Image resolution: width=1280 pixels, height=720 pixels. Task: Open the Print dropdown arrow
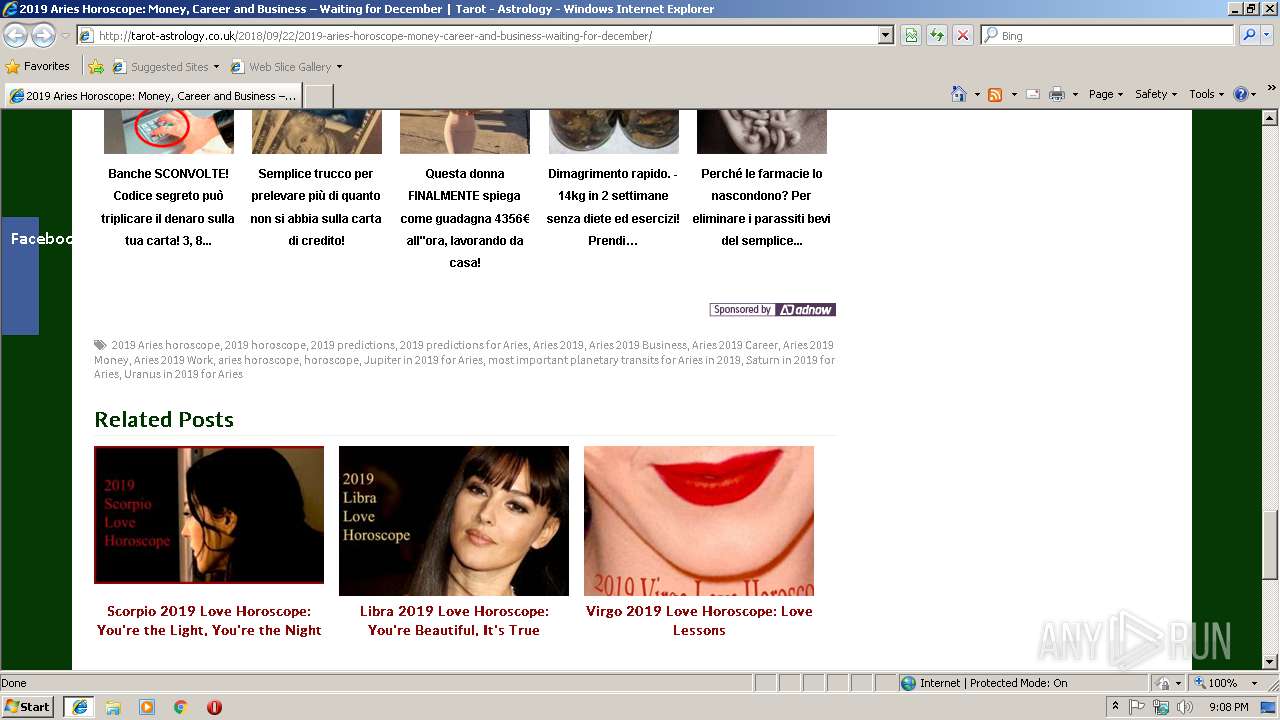pyautogui.click(x=1075, y=94)
